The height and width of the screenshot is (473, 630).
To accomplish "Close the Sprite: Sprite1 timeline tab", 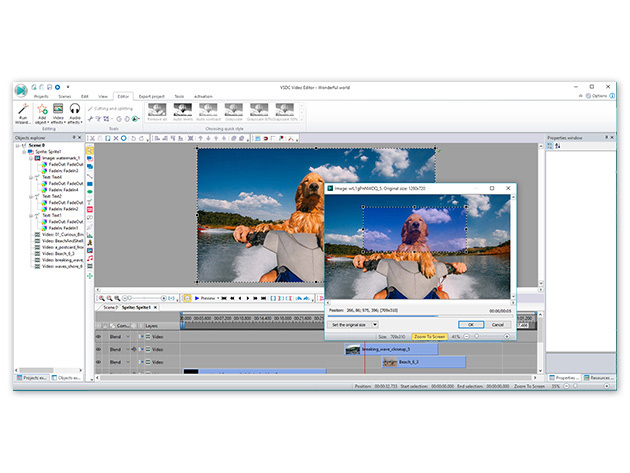I will coord(155,307).
